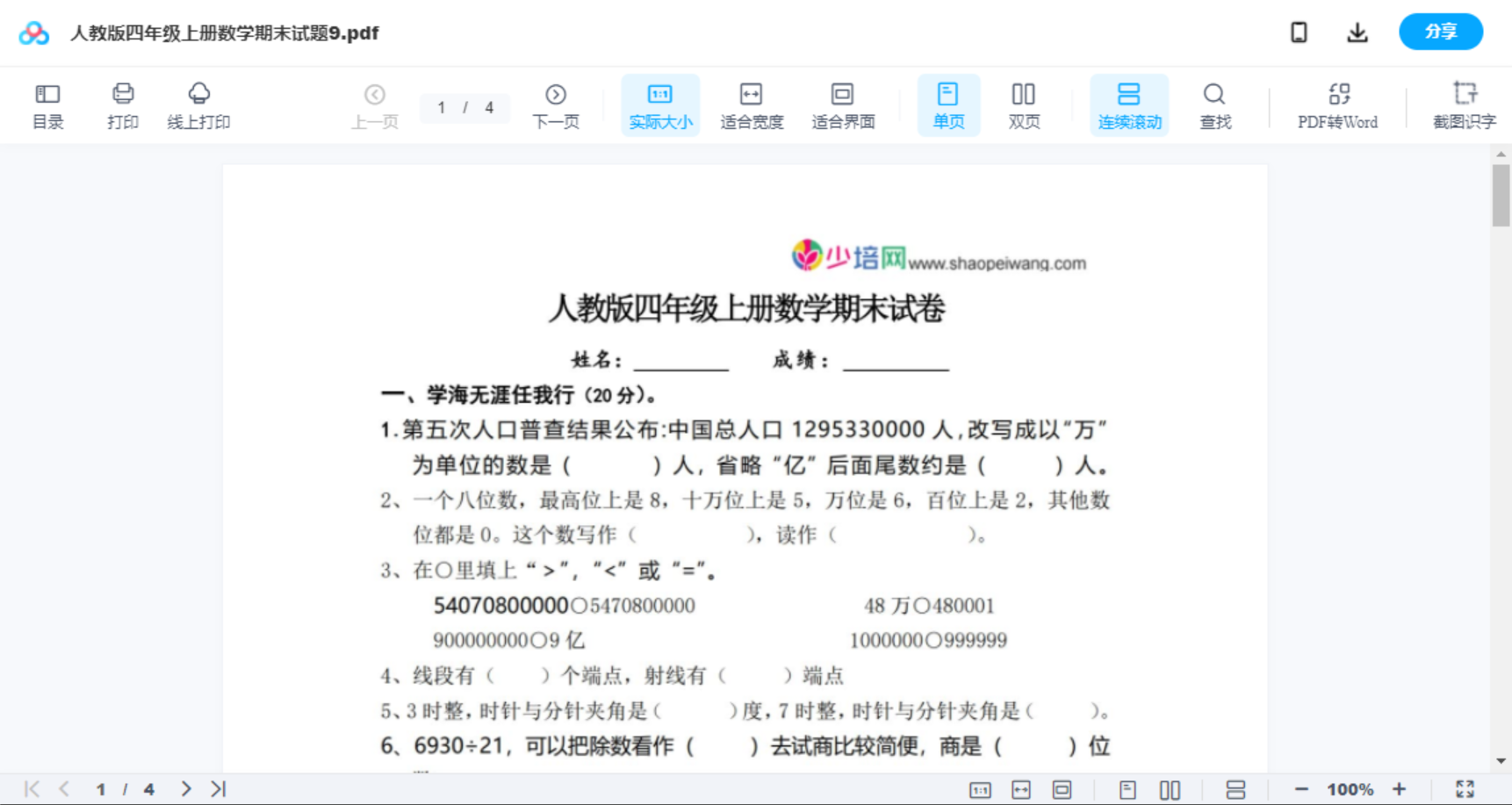Screen dimensions: 1512x805
Task: Enable 连续滚动 continuous scrolling
Action: pos(1129,104)
